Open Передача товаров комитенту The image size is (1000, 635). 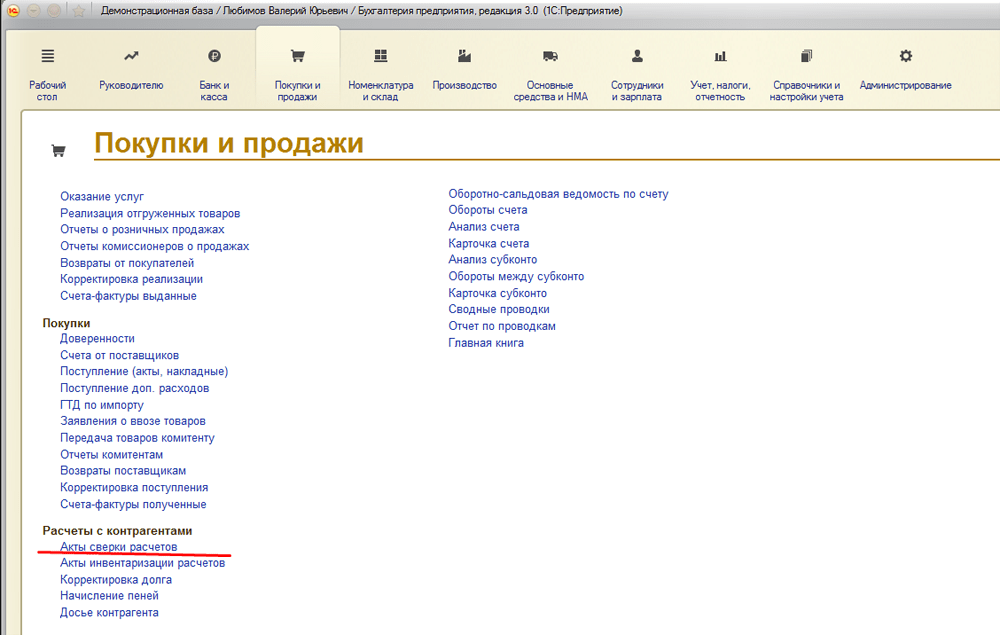(137, 438)
